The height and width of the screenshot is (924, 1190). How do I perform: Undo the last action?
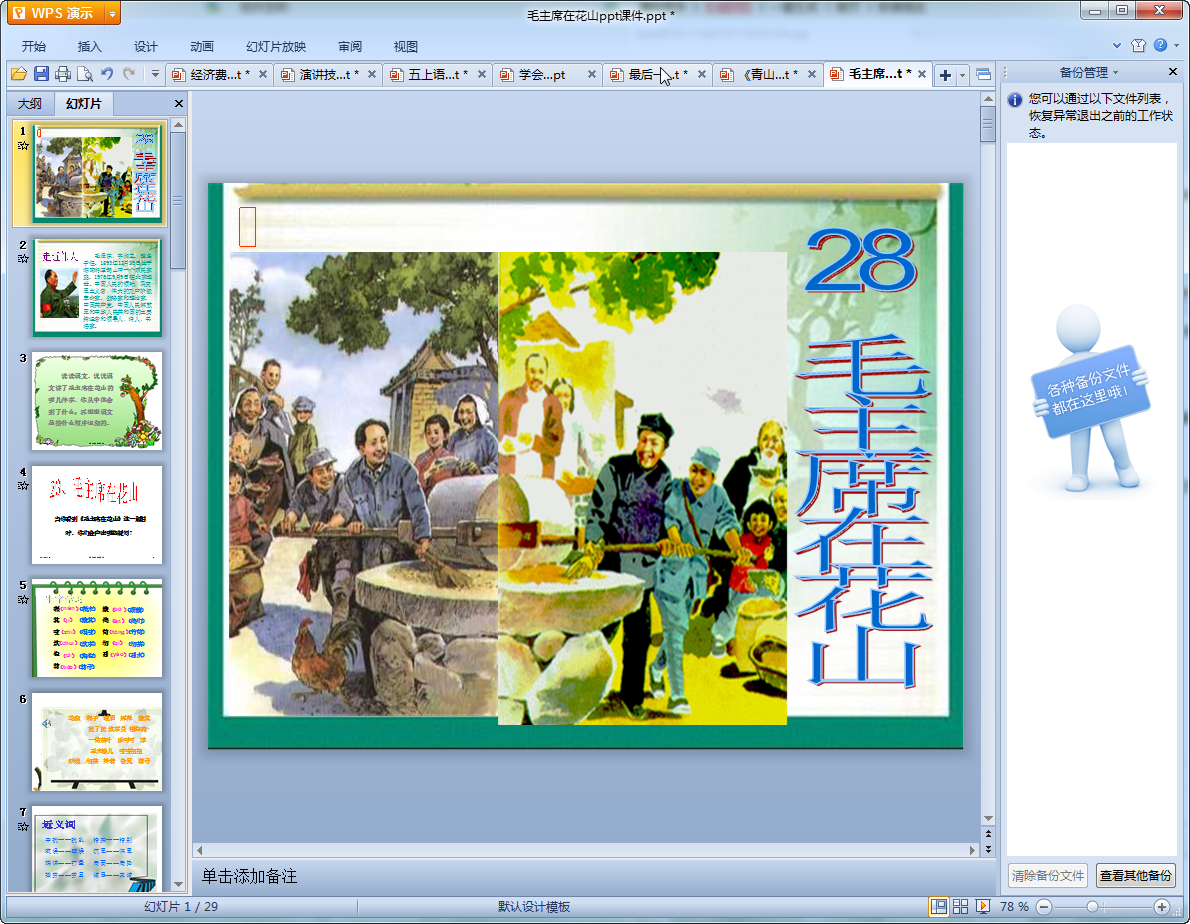click(x=107, y=74)
